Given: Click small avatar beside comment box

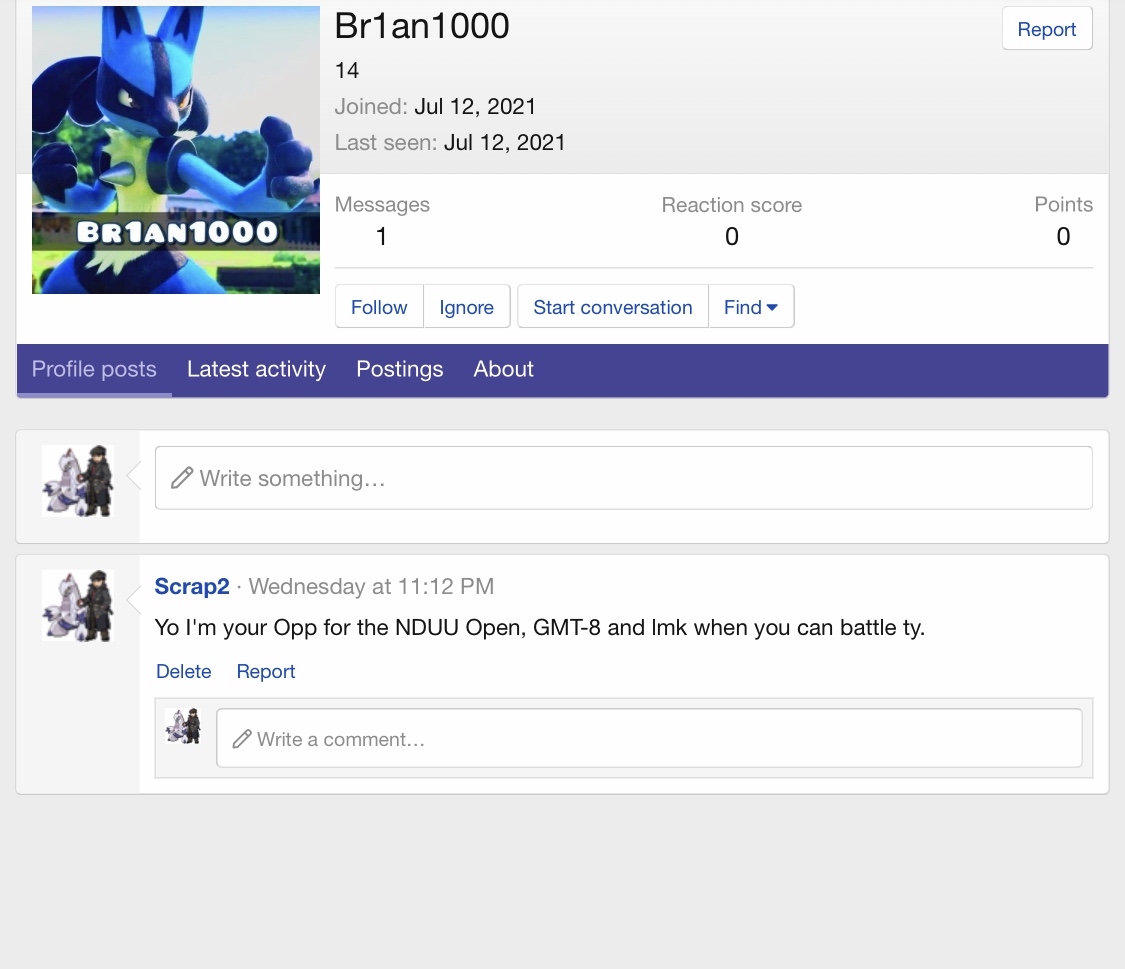Looking at the screenshot, I should coord(183,726).
